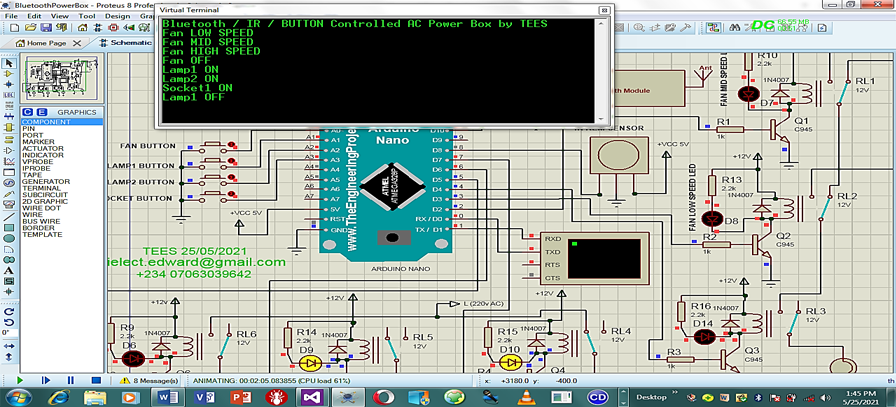Pause the running simulation
Image resolution: width=896 pixels, height=407 pixels.
pyautogui.click(x=70, y=380)
